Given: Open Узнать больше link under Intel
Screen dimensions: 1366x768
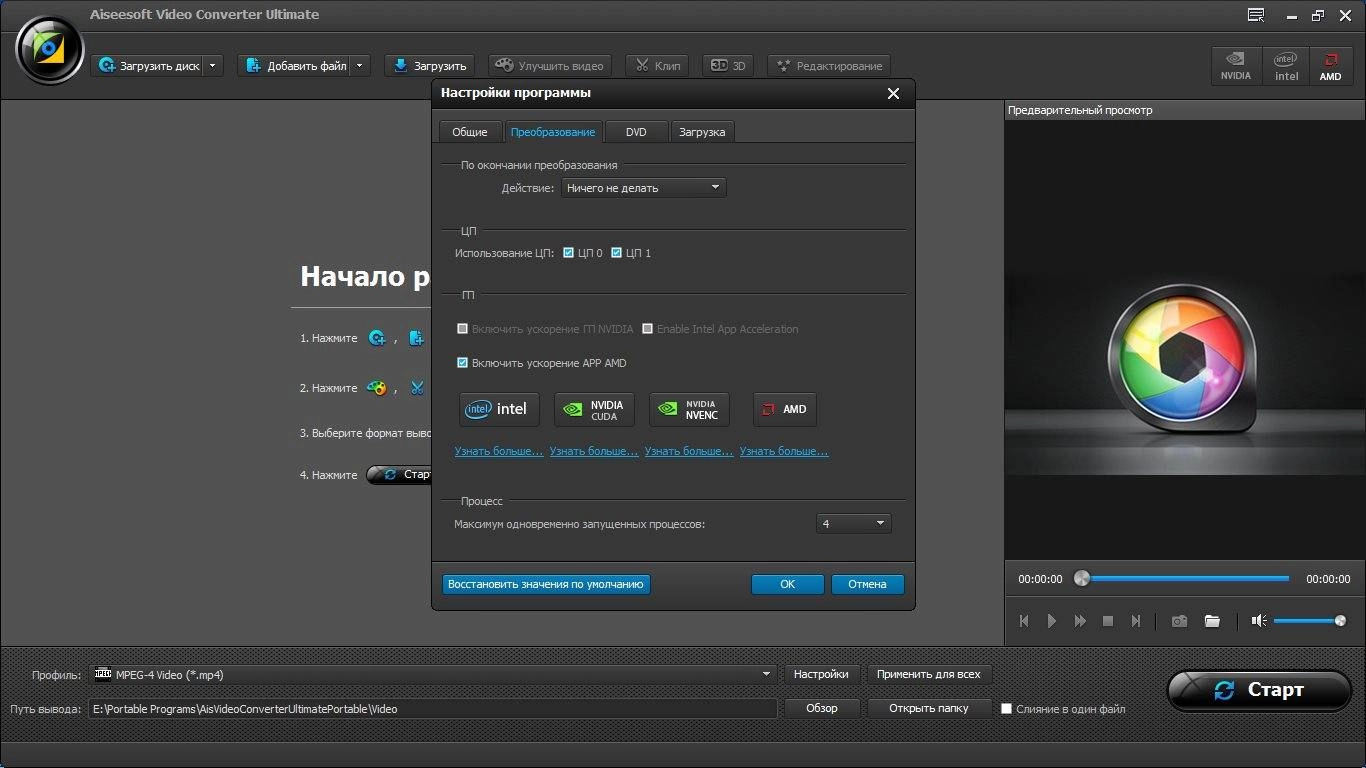Looking at the screenshot, I should pos(499,451).
